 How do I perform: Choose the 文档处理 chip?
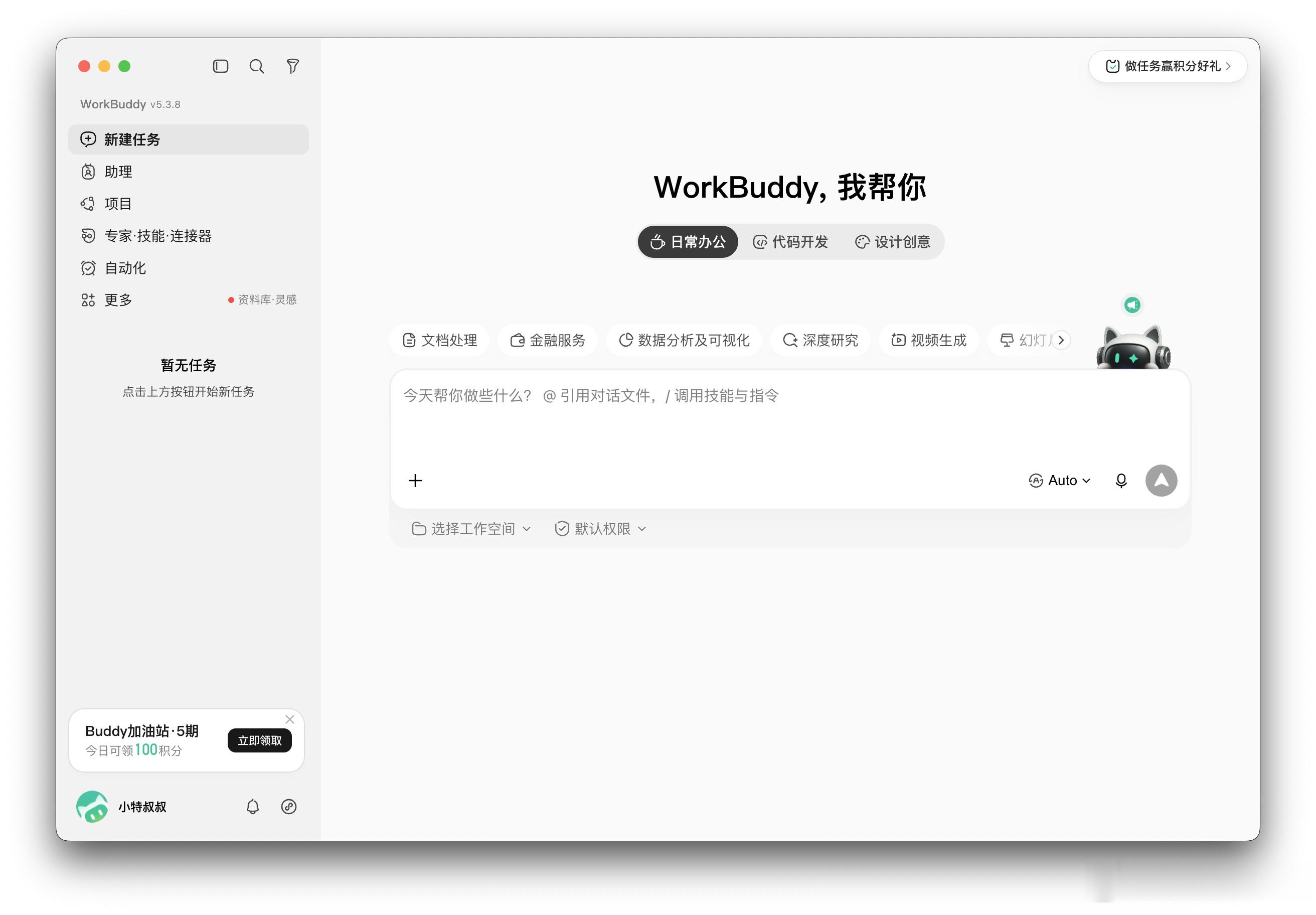tap(440, 340)
